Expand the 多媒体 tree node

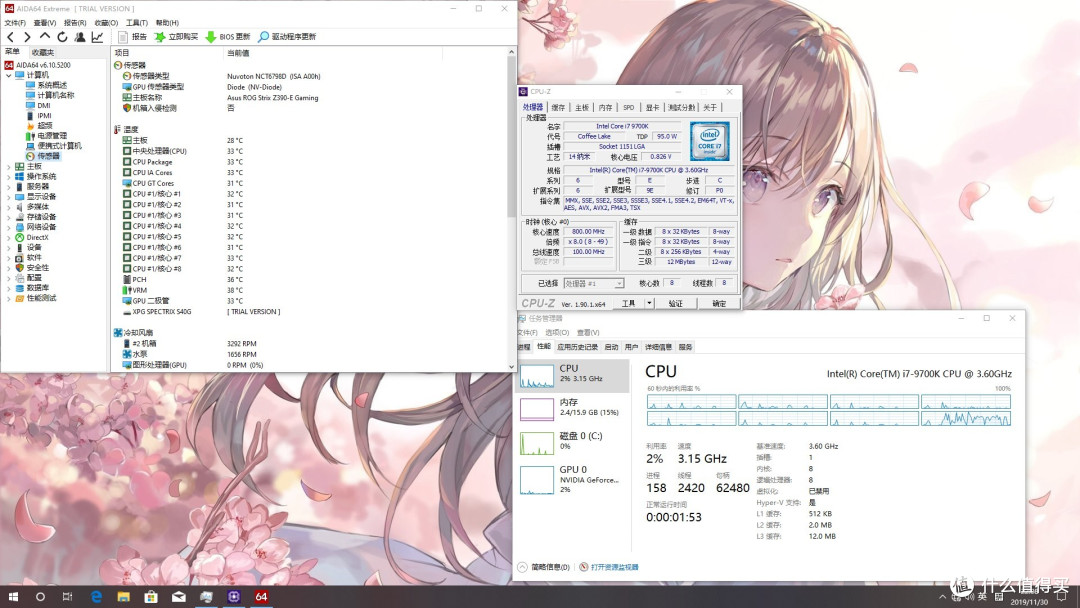[x=9, y=207]
